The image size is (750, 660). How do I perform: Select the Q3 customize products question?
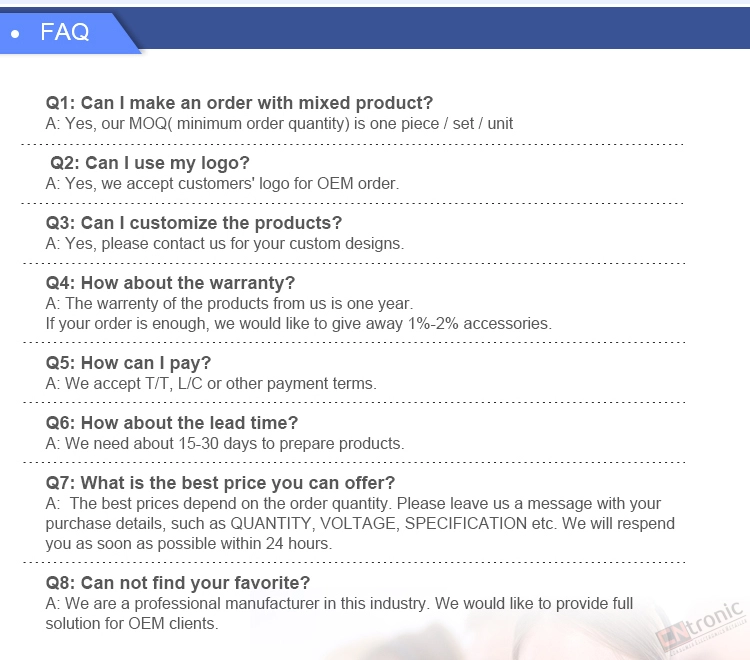click(x=194, y=223)
